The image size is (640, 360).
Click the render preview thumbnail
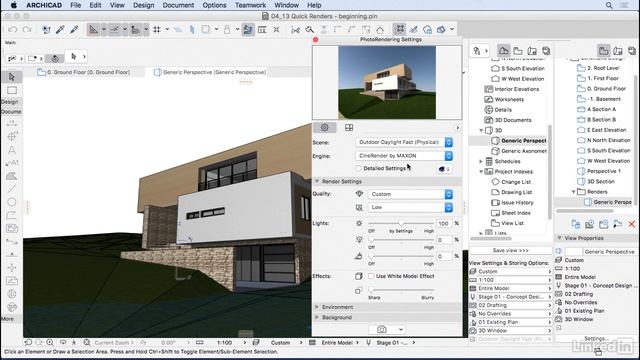[x=387, y=82]
